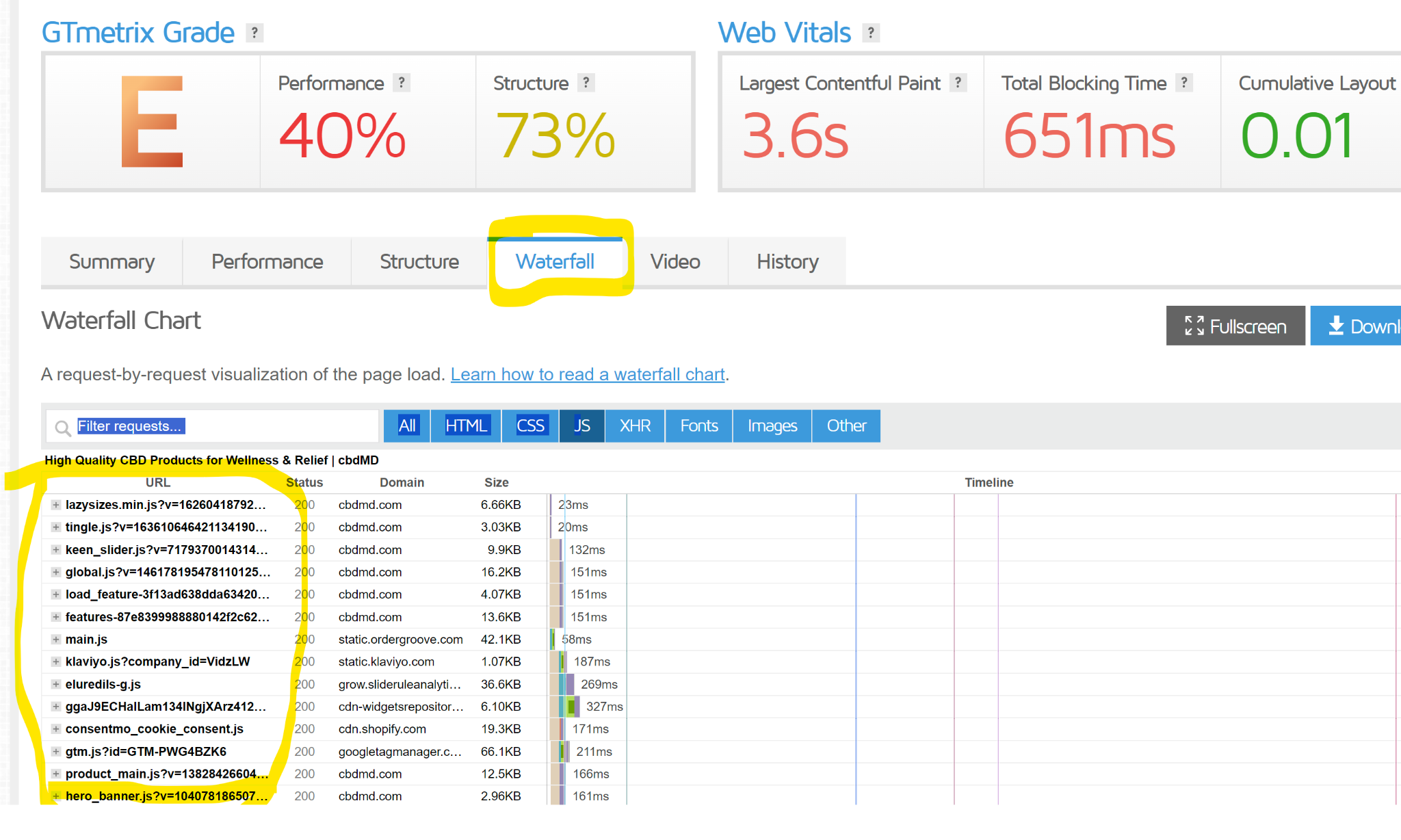Click Total Blocking Time help icon
1401x840 pixels.
pyautogui.click(x=1184, y=83)
